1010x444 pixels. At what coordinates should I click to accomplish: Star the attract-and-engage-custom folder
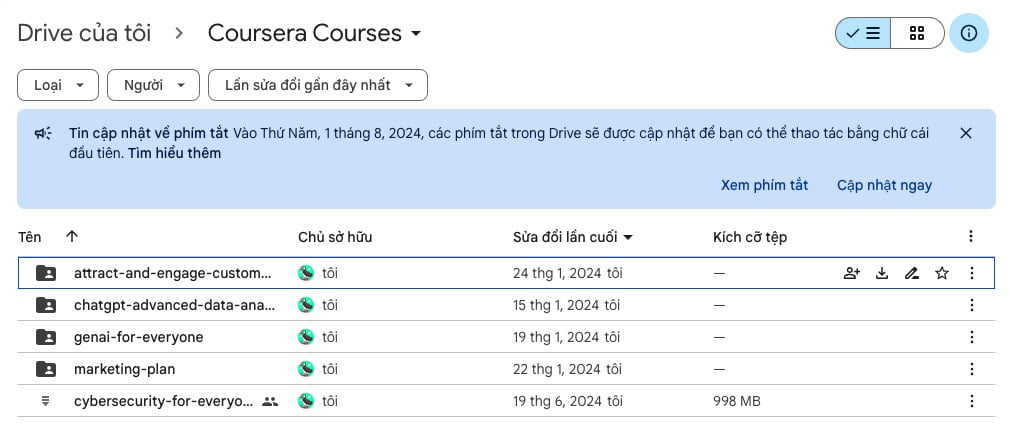942,273
